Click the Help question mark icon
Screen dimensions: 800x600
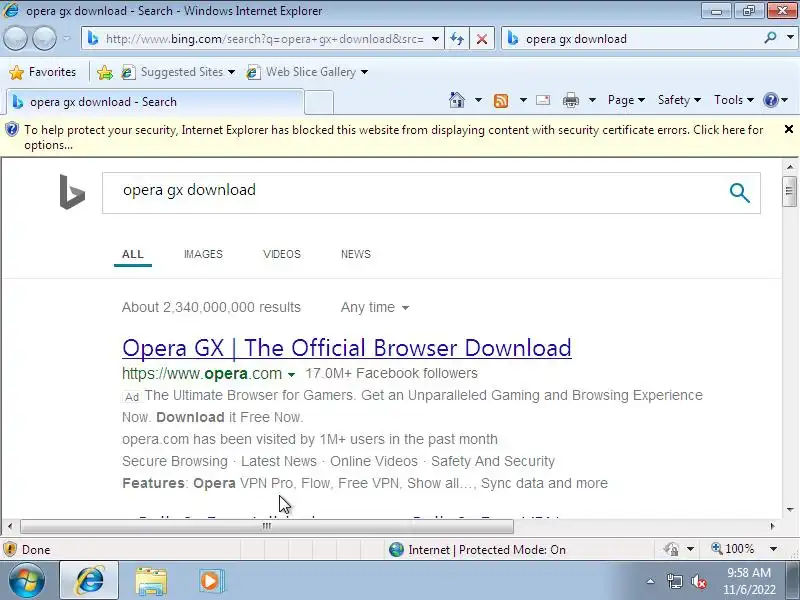pos(770,100)
